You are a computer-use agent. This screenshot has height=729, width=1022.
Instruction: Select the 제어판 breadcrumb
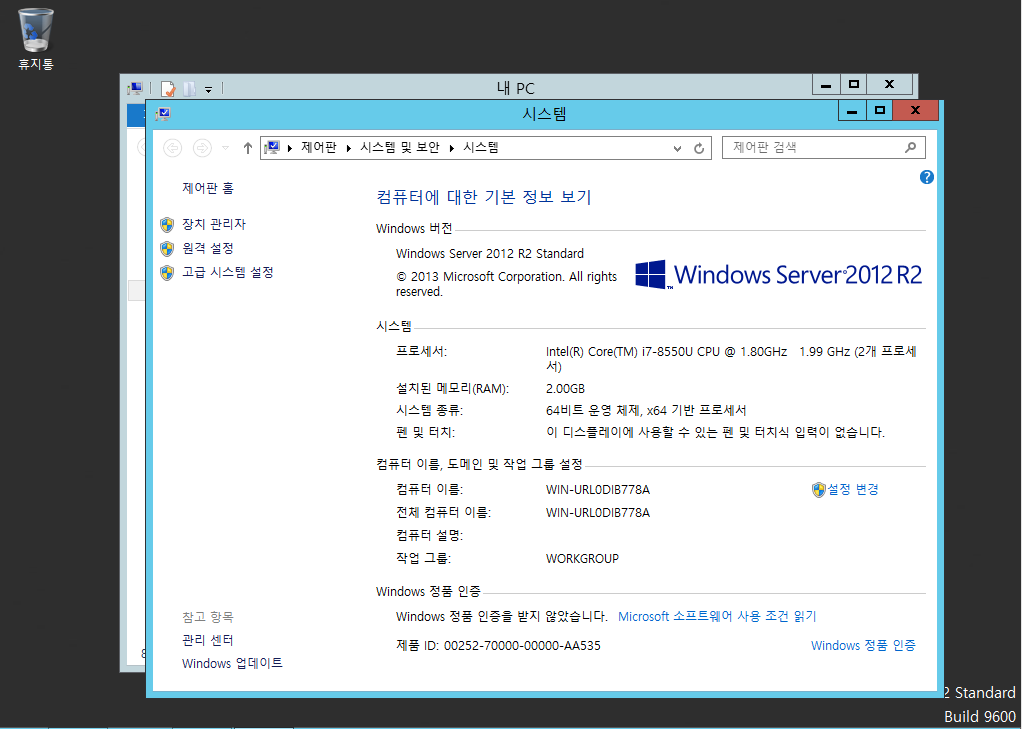pyautogui.click(x=319, y=147)
